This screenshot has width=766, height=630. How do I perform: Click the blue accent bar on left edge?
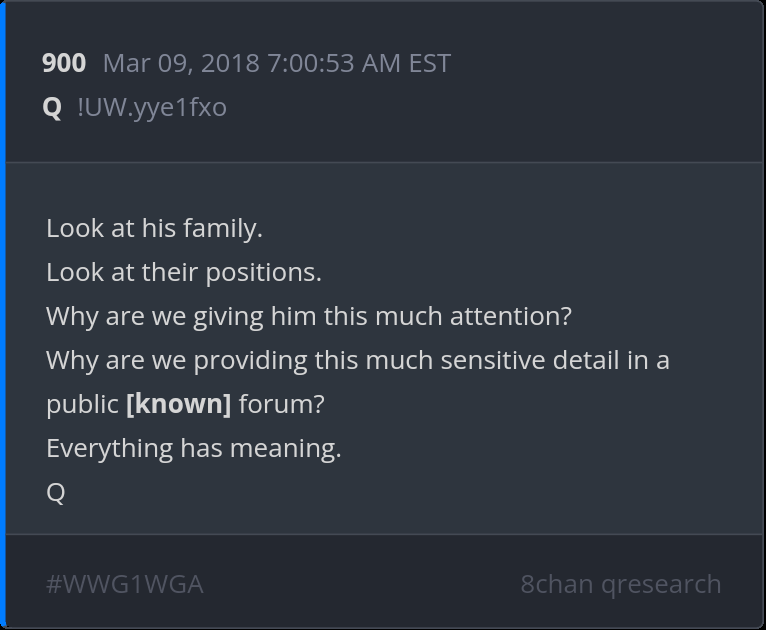(x=3, y=315)
